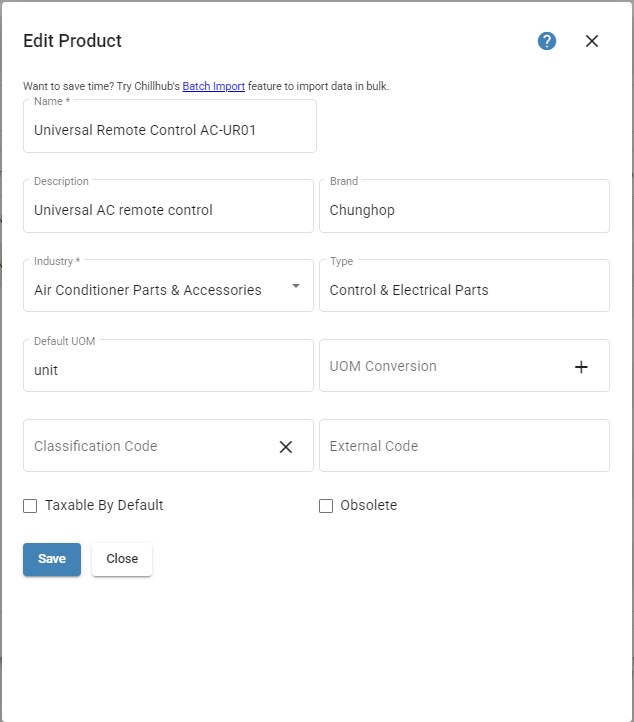This screenshot has width=634, height=722.
Task: Click the UOM Conversion field
Action: point(440,367)
